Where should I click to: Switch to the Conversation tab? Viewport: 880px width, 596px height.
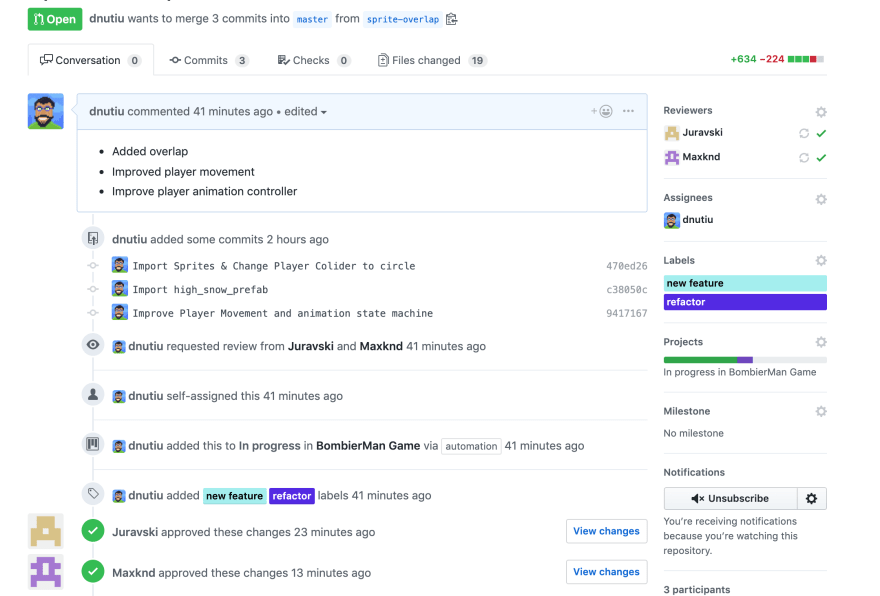point(90,60)
